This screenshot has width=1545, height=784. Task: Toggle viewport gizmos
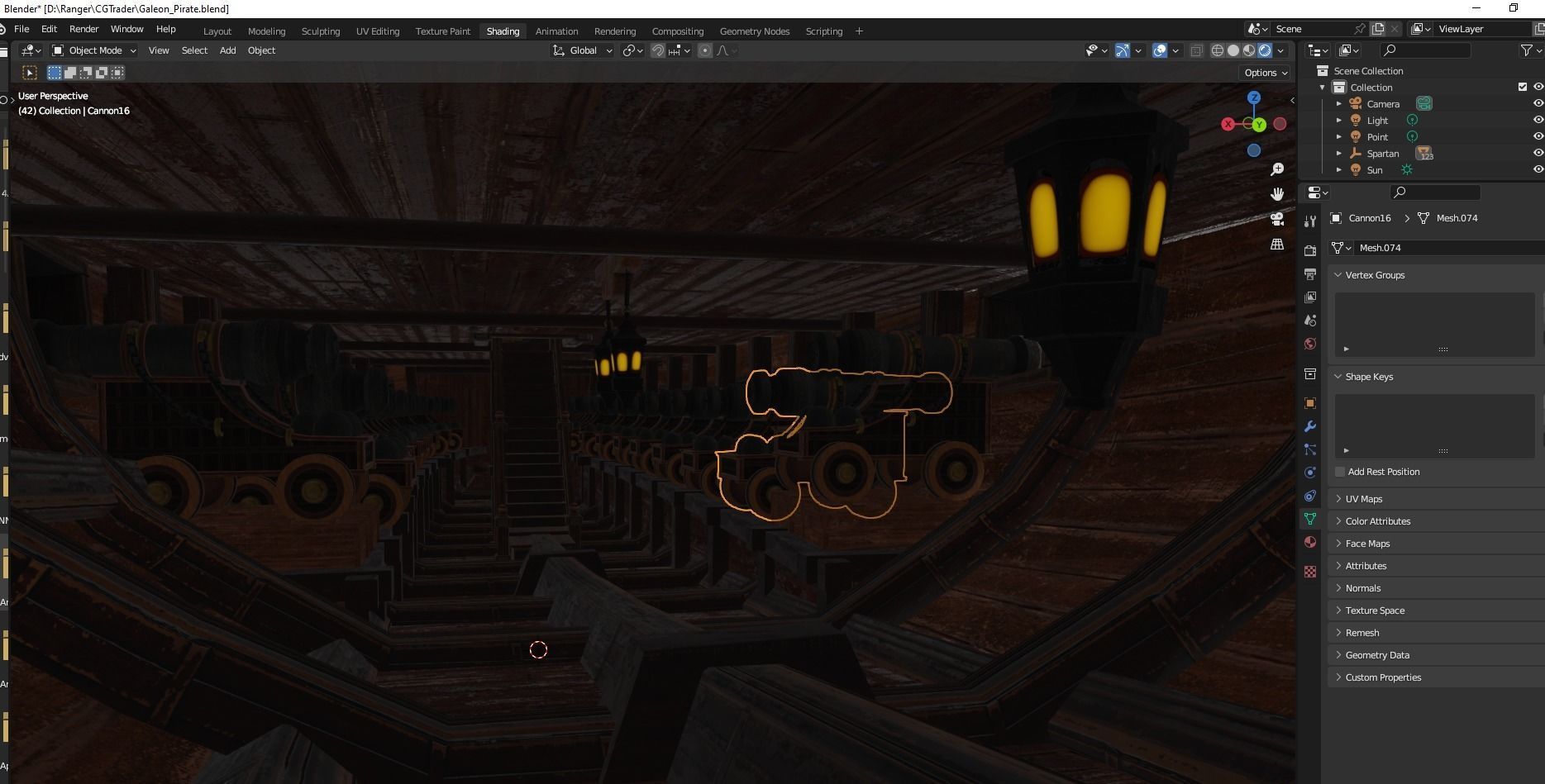pyautogui.click(x=1123, y=50)
